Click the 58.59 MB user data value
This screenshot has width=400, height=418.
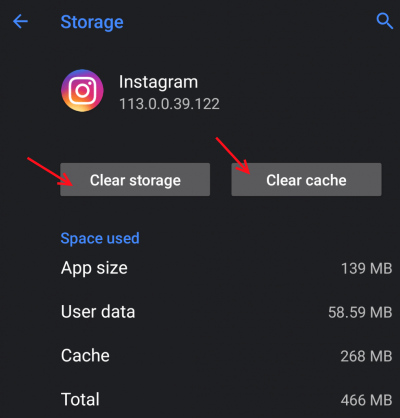360,312
